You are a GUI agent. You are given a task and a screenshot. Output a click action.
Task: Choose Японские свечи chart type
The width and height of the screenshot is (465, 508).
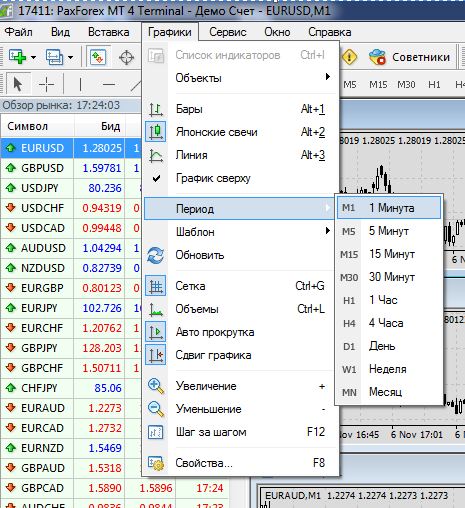click(x=240, y=132)
